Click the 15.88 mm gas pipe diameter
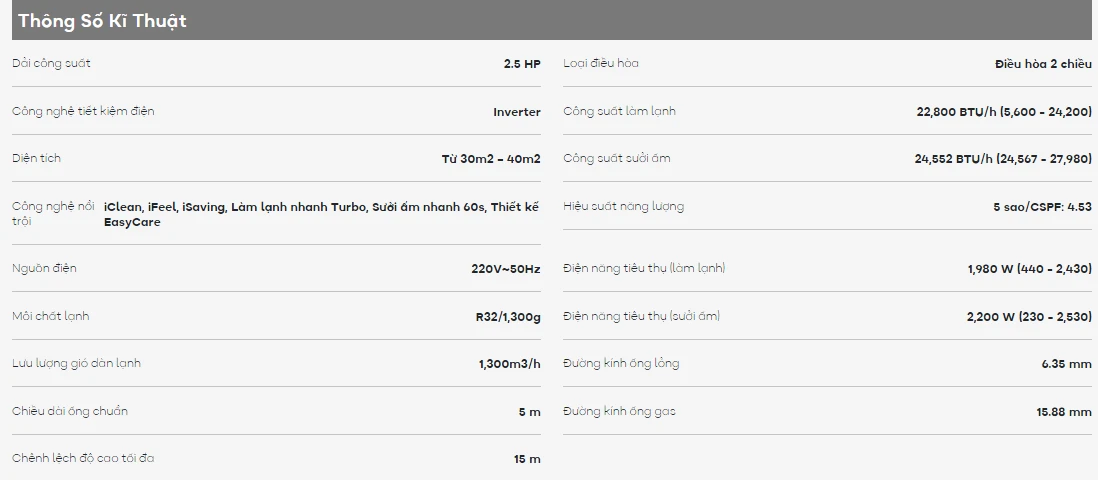This screenshot has width=1098, height=480. pos(1063,412)
